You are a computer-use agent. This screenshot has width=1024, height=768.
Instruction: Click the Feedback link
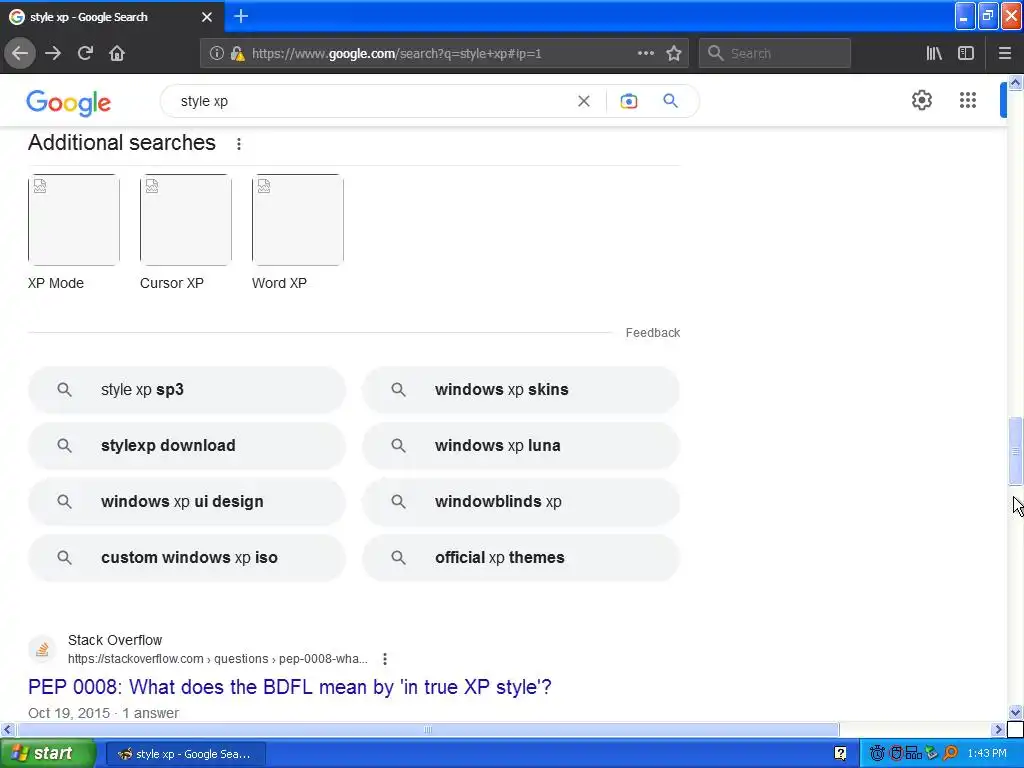pos(652,332)
